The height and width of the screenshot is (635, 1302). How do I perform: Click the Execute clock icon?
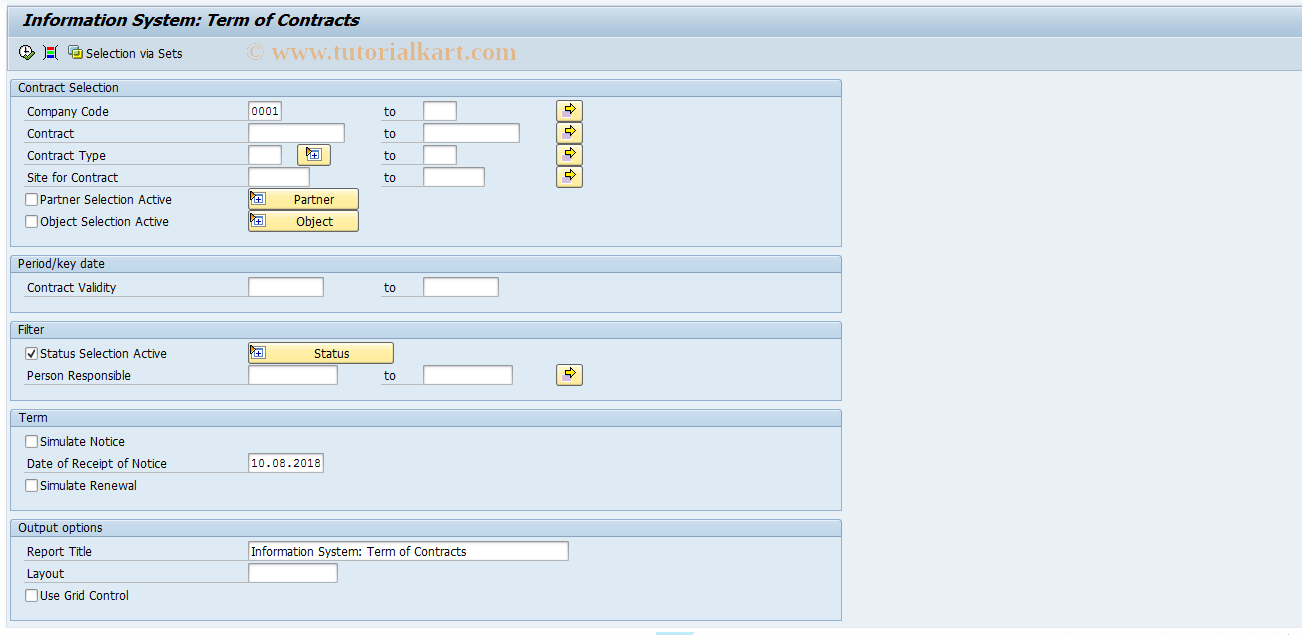click(27, 53)
